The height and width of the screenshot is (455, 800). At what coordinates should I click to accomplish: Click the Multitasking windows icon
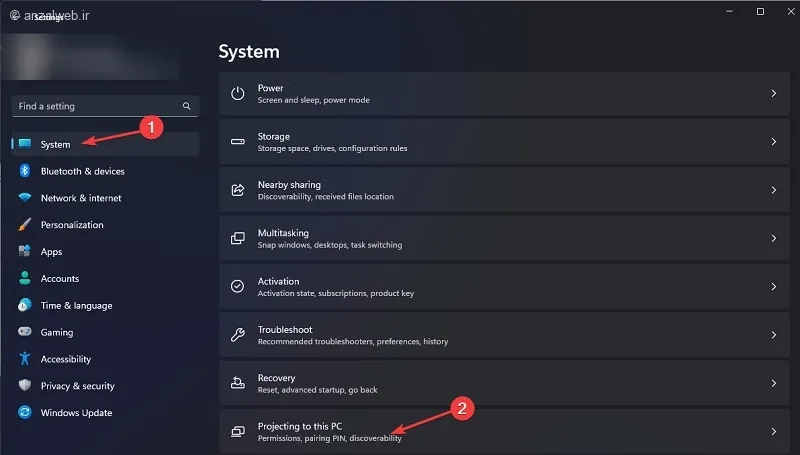[237, 238]
